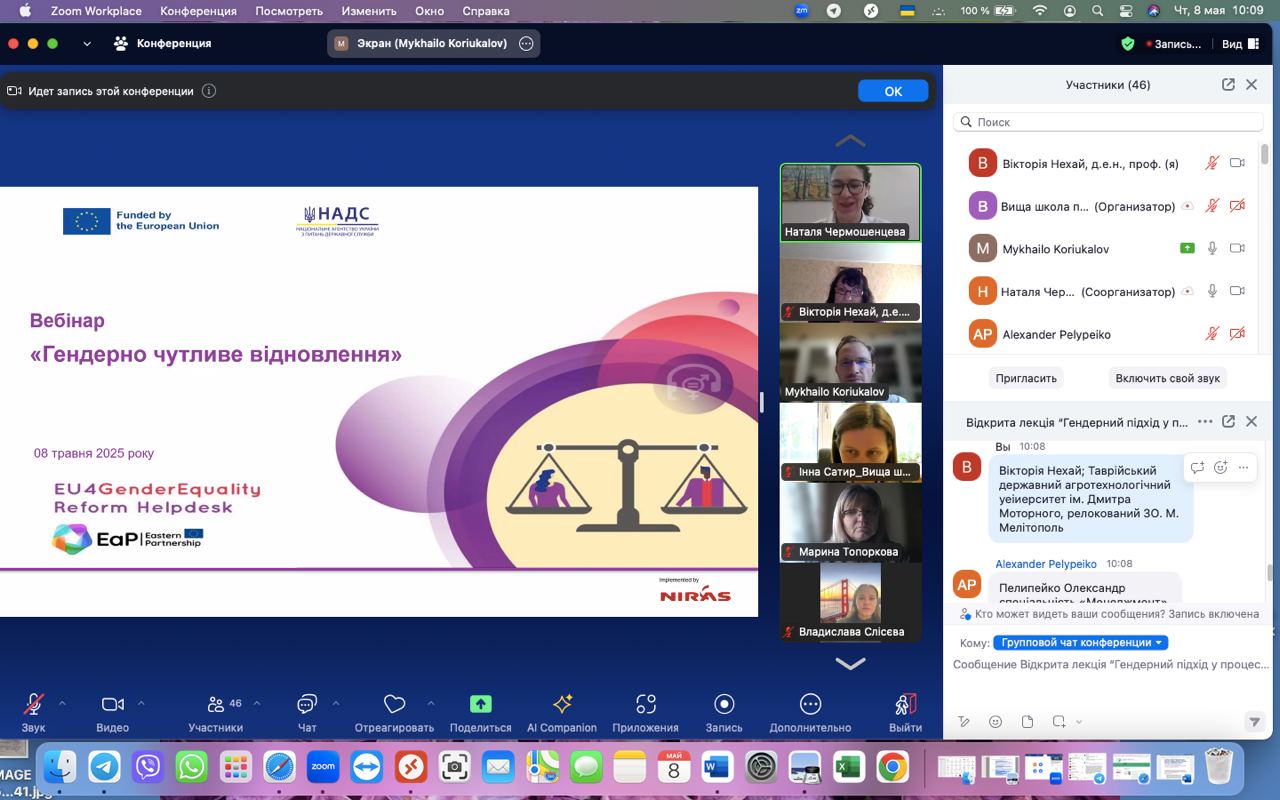Pop out the Участники participants panel
The height and width of the screenshot is (800, 1280).
1228,85
